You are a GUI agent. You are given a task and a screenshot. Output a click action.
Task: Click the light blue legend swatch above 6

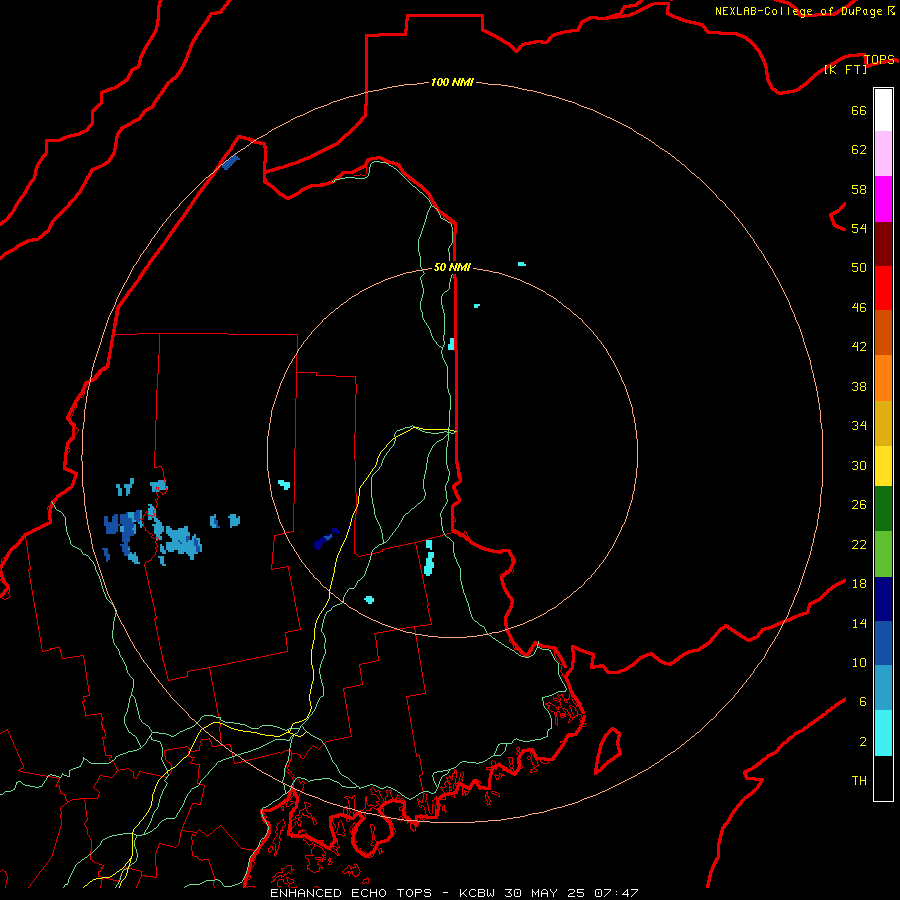pyautogui.click(x=883, y=688)
